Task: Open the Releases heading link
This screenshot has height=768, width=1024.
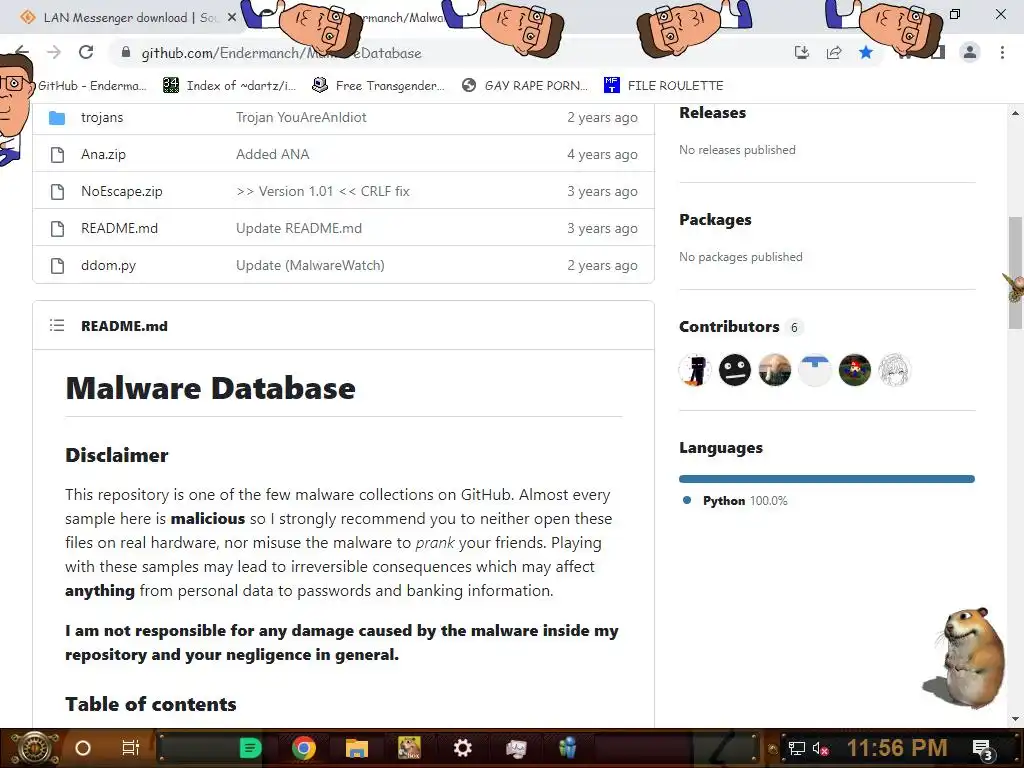Action: click(x=712, y=113)
